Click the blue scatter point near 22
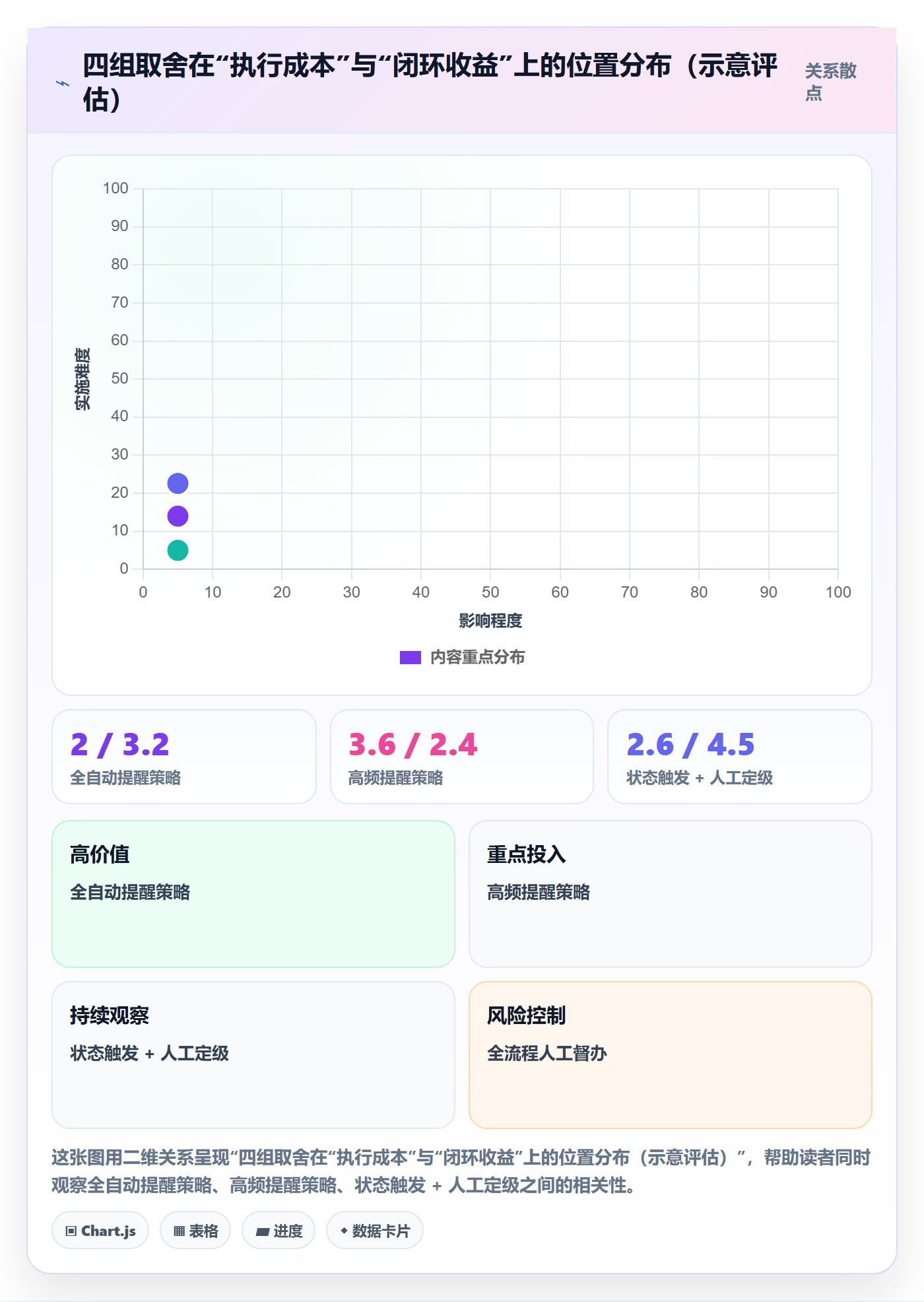This screenshot has width=924, height=1302. (x=178, y=483)
